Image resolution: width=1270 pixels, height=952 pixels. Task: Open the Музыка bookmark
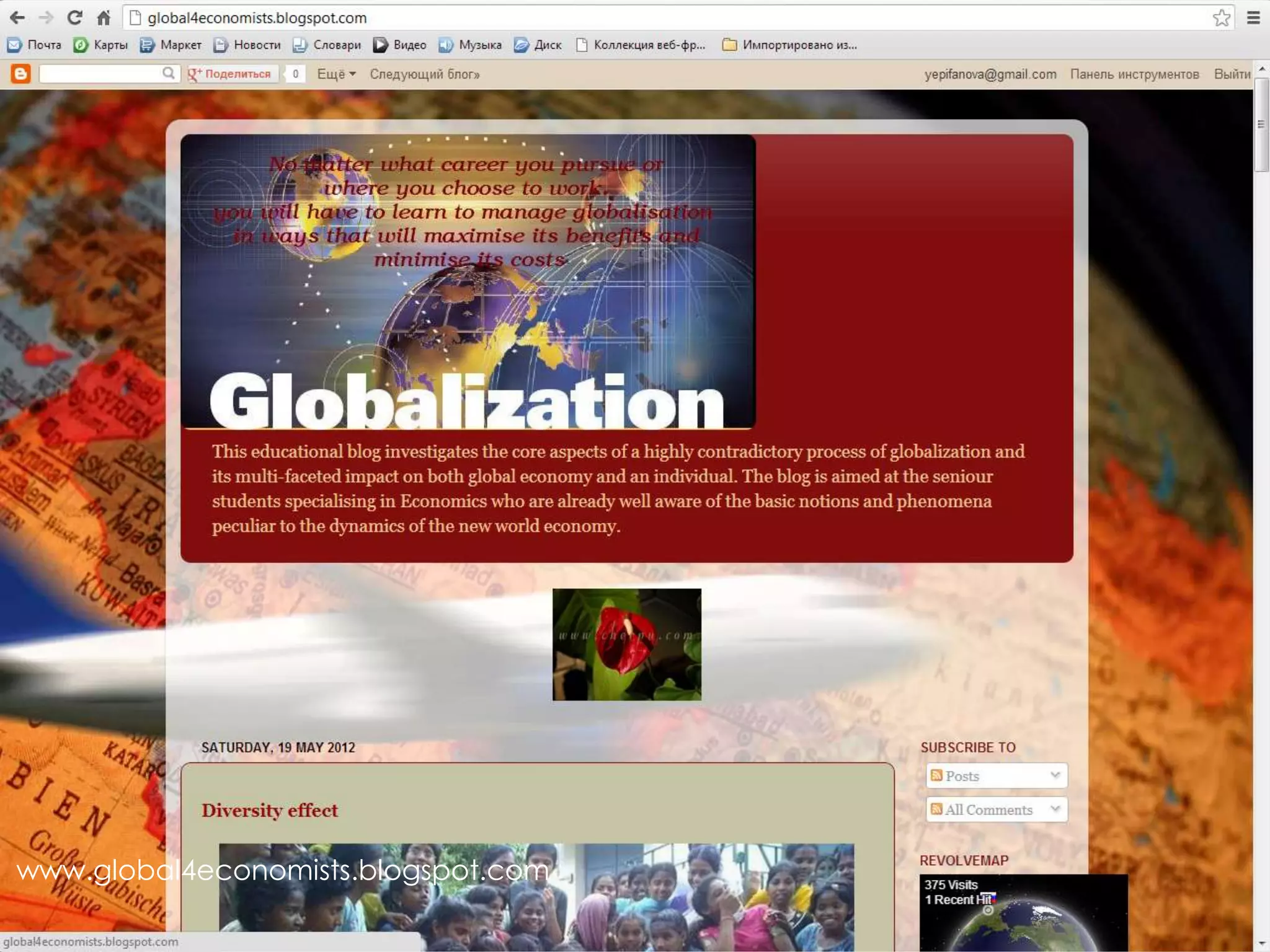(470, 45)
